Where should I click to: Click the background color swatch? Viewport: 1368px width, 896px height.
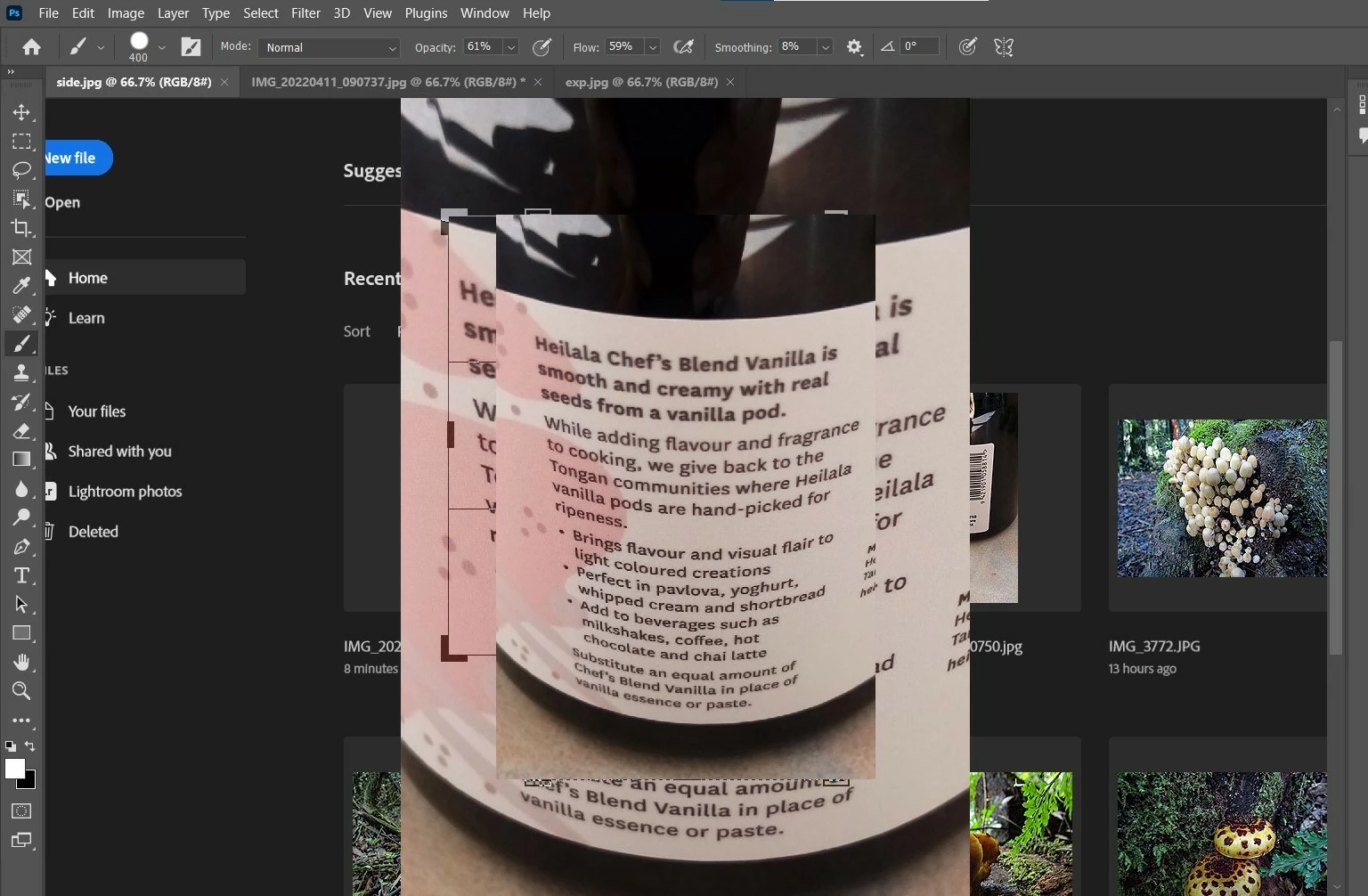(x=31, y=782)
